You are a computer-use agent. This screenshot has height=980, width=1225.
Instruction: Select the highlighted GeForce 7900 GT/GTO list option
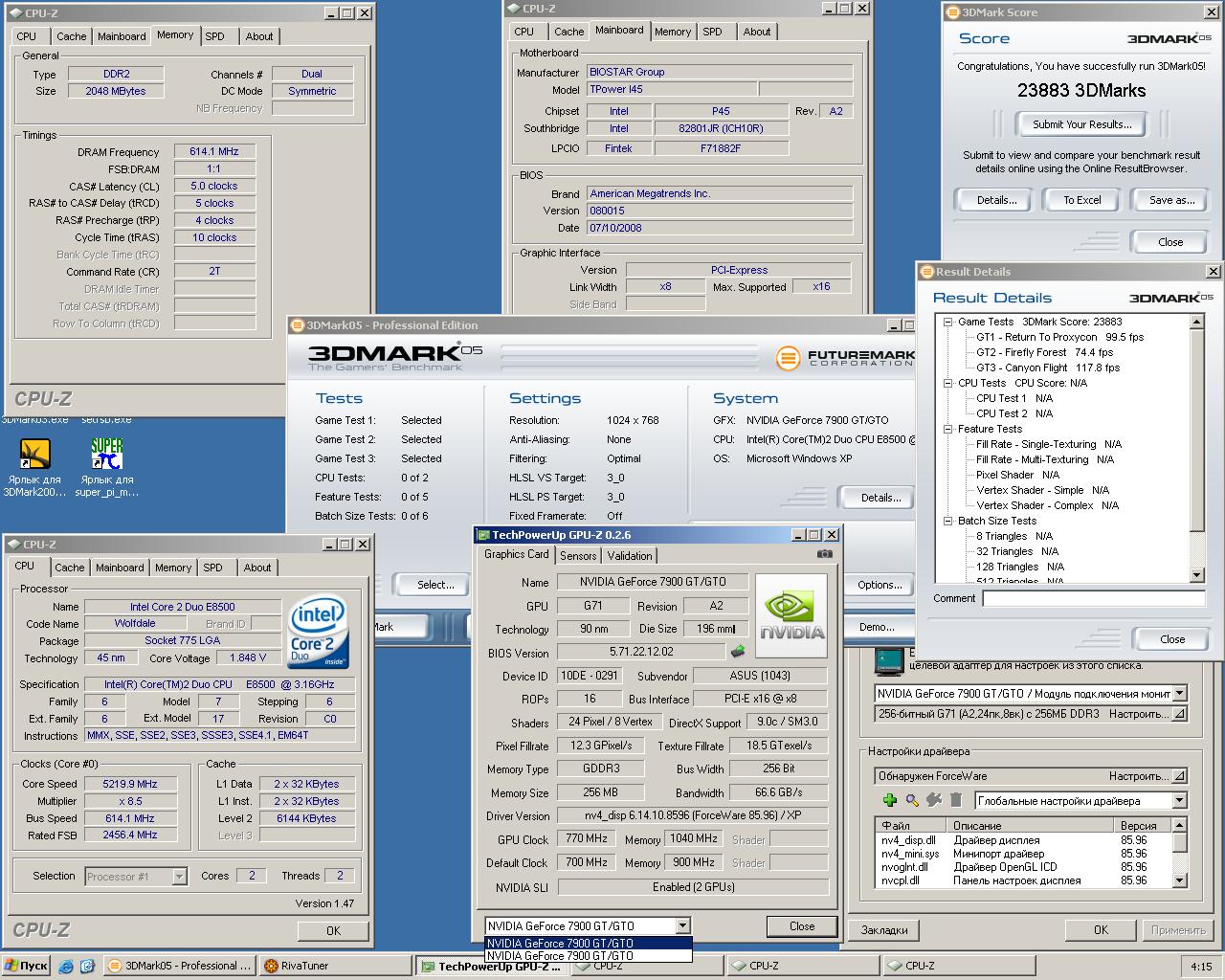point(588,944)
